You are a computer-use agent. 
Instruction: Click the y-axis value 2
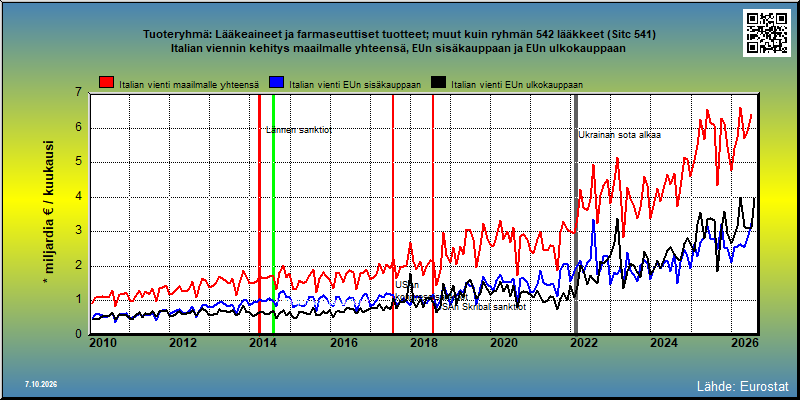(x=78, y=265)
